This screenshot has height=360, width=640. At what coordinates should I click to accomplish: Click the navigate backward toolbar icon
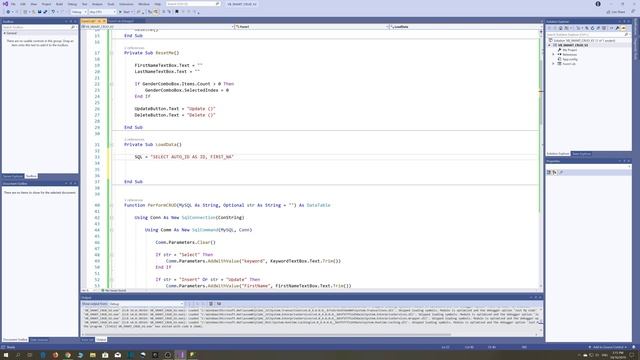pyautogui.click(x=8, y=12)
